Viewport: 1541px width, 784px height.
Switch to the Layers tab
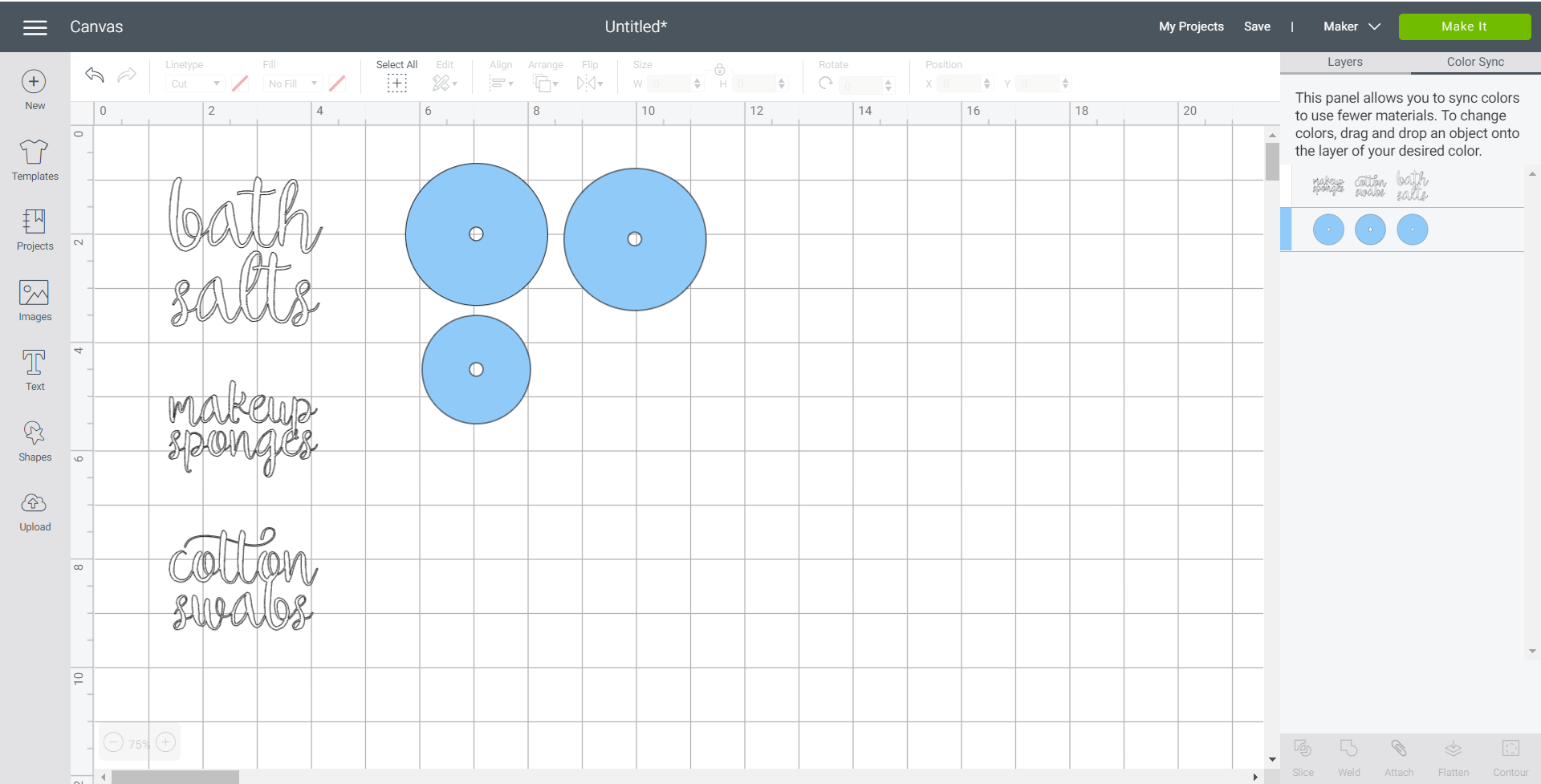coord(1344,62)
